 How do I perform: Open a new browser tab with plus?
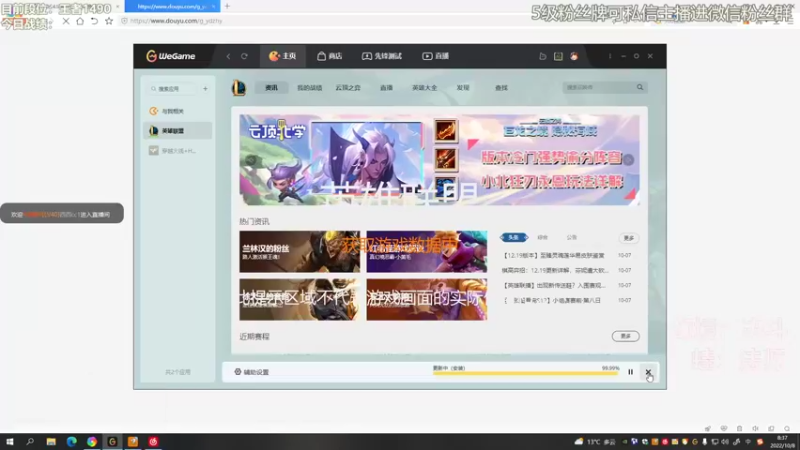(227, 6)
